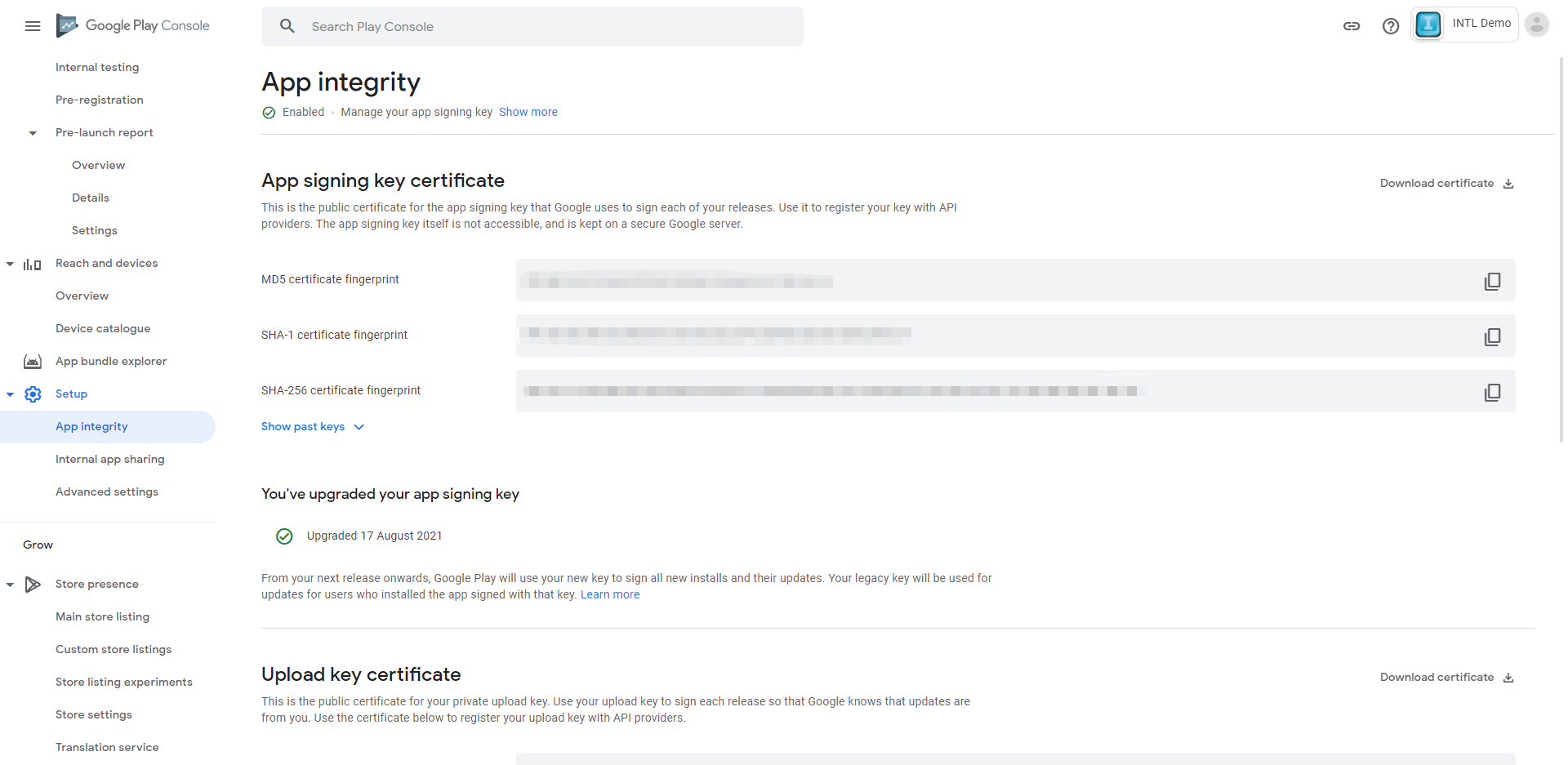The height and width of the screenshot is (765, 1568).
Task: Select the Reach and devices chart icon
Action: [31, 263]
